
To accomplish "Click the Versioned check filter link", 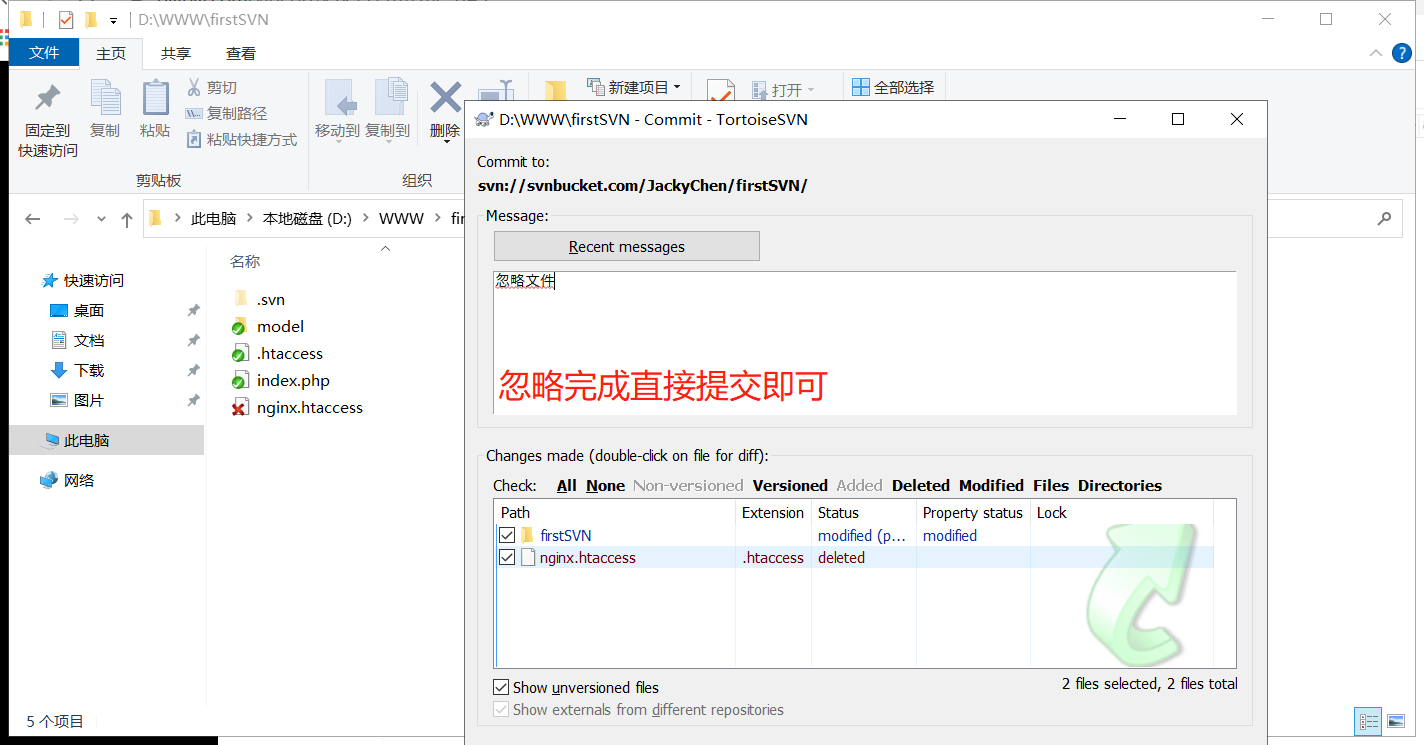I will point(790,486).
